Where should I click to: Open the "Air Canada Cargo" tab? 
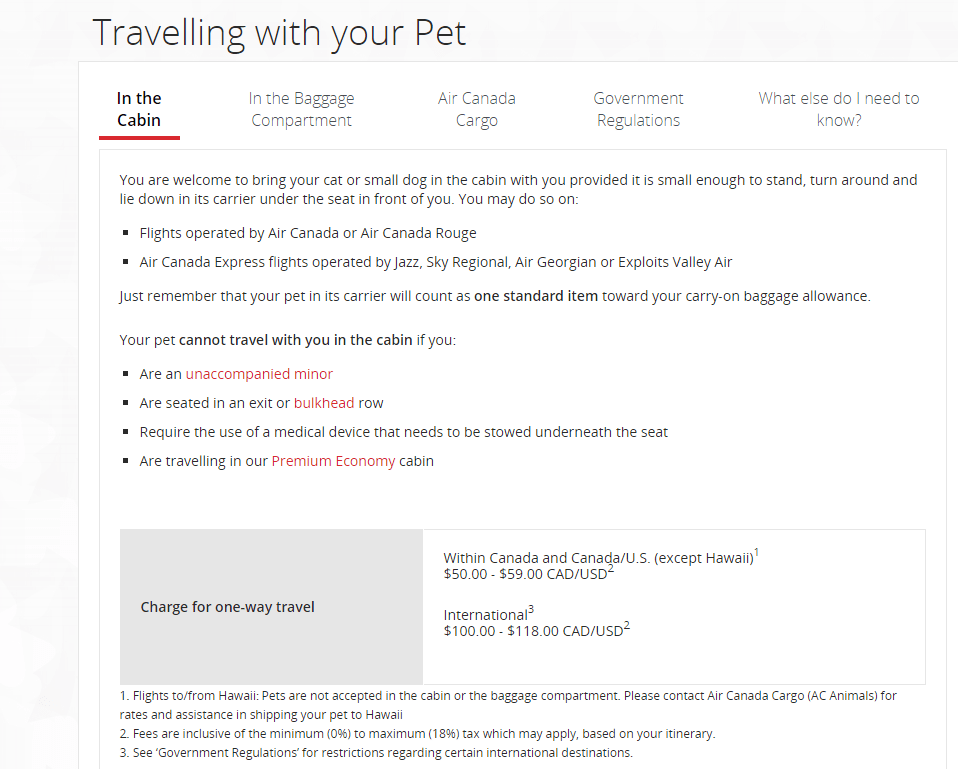click(477, 108)
